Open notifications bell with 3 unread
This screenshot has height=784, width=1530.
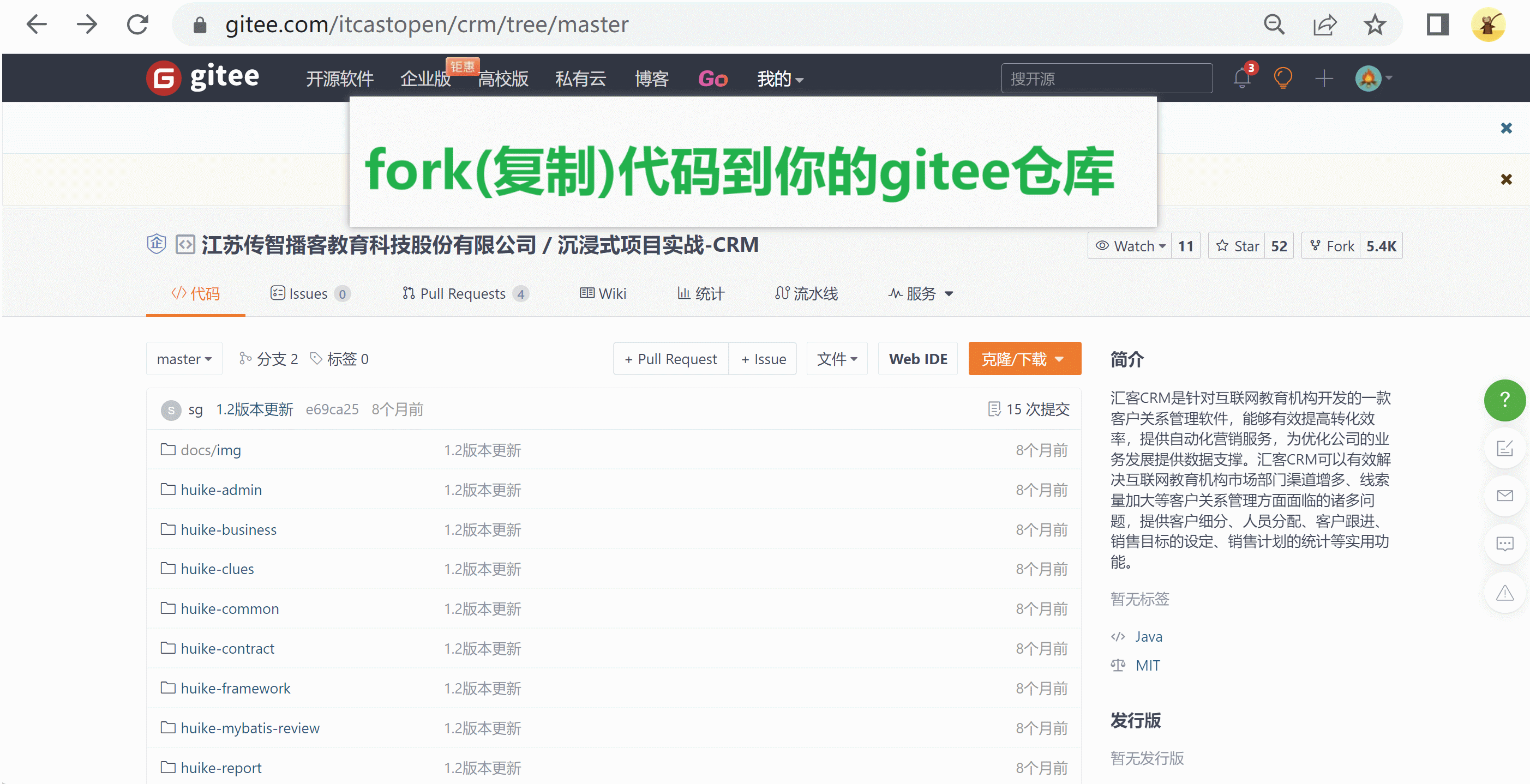[x=1242, y=78]
